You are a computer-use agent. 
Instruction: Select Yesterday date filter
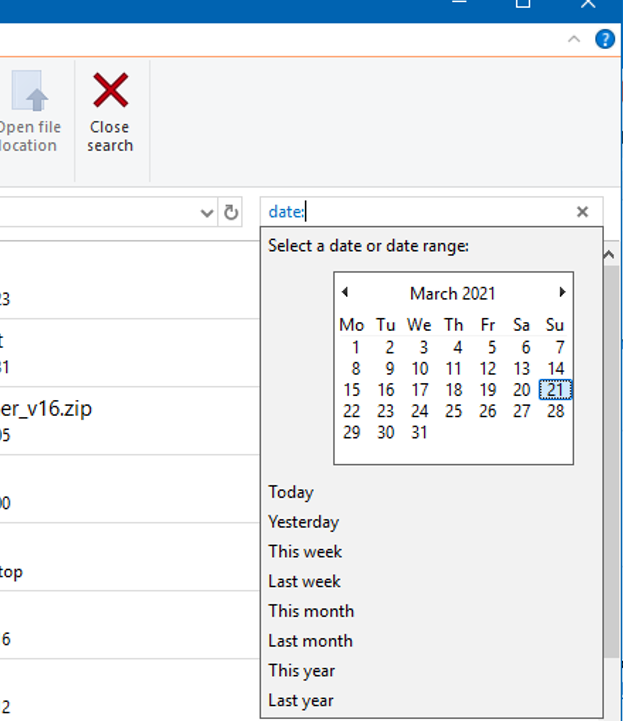pos(303,522)
